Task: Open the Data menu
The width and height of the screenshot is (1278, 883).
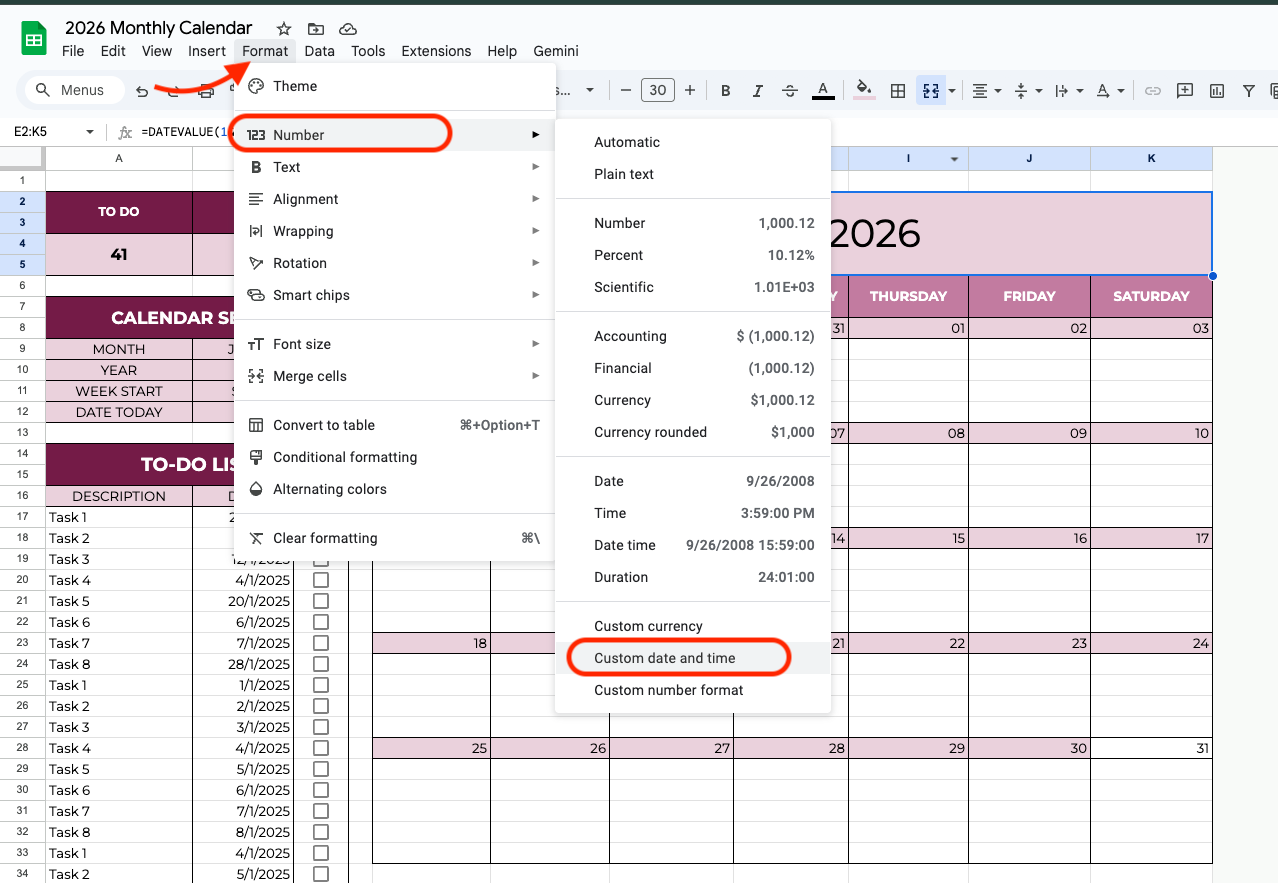Action: (319, 51)
